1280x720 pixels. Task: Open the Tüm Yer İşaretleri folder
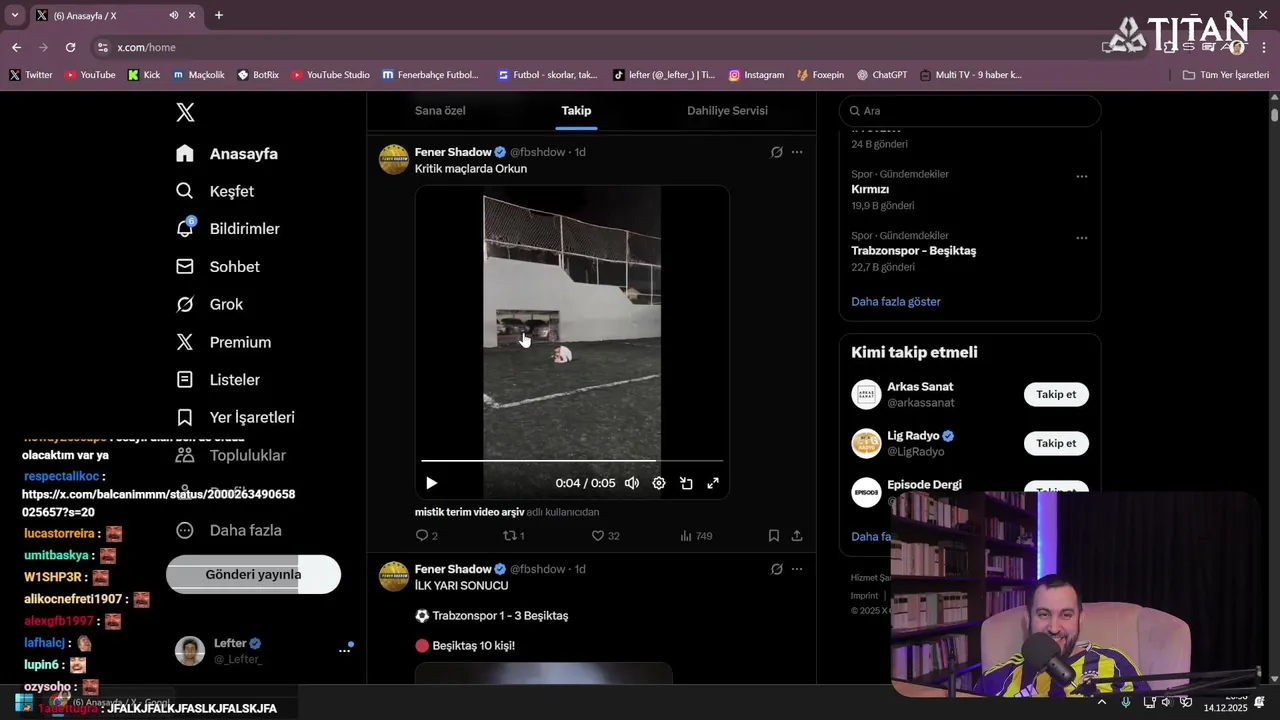coord(1225,75)
